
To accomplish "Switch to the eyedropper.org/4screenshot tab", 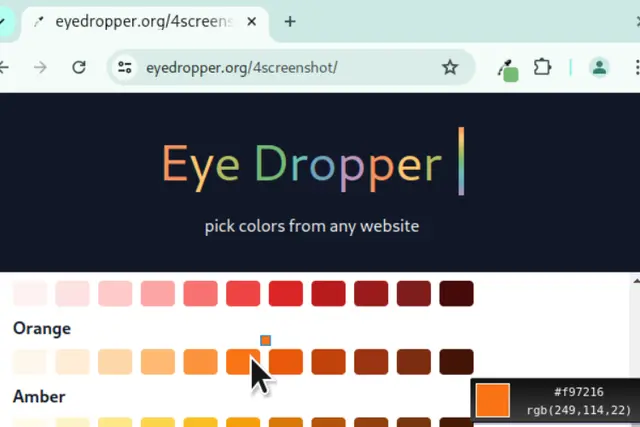I will 145,22.
